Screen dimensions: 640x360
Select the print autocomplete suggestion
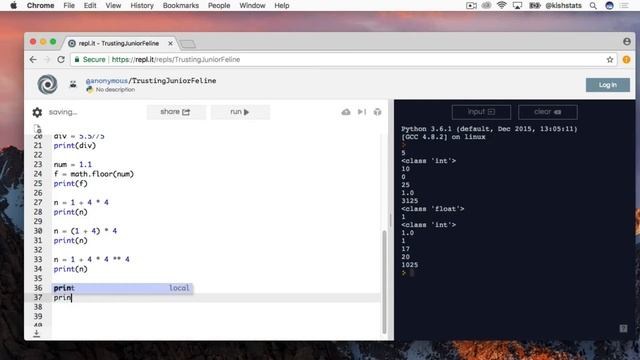pos(122,288)
